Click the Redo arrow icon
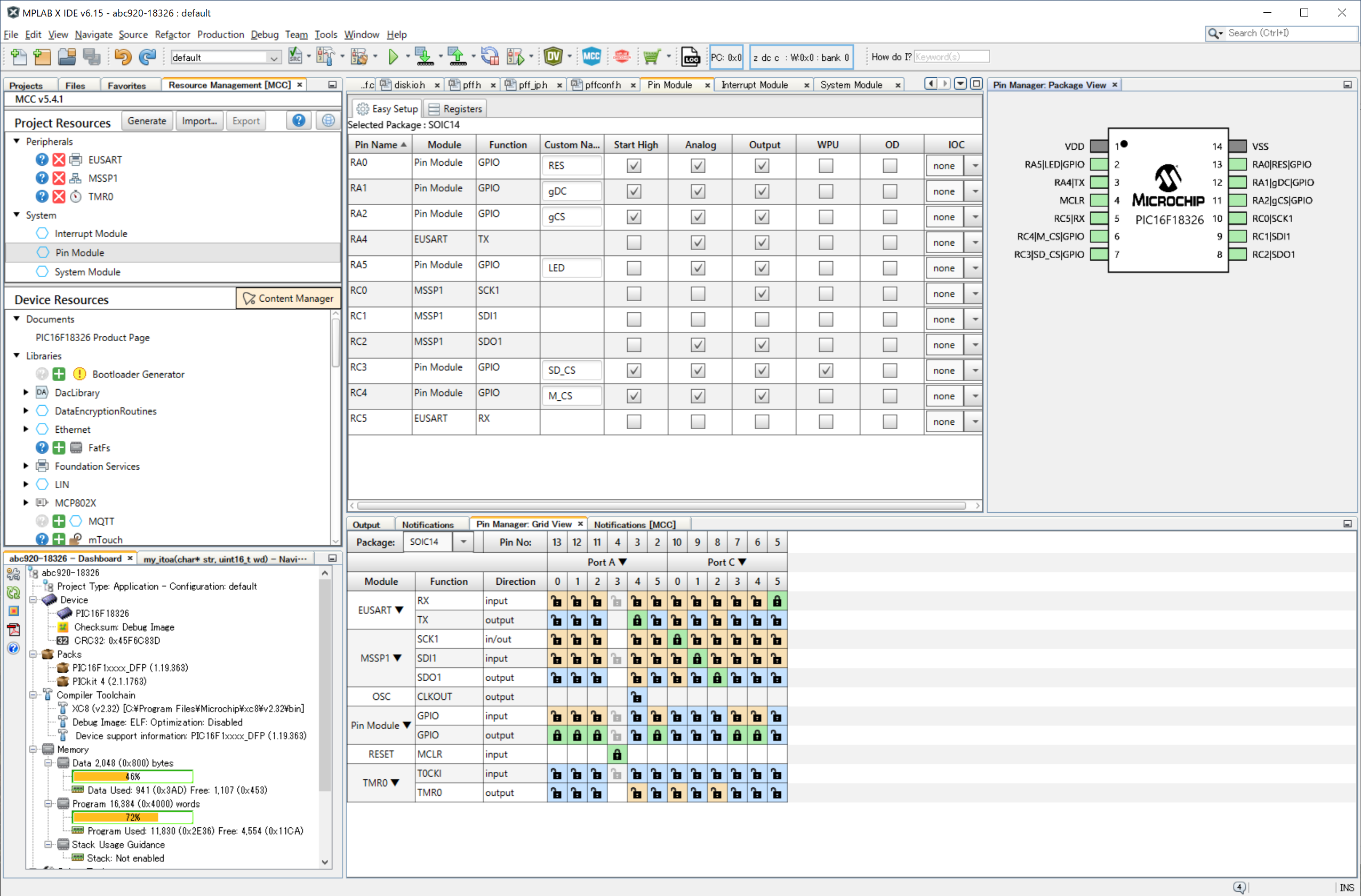The height and width of the screenshot is (896, 1361). click(148, 56)
